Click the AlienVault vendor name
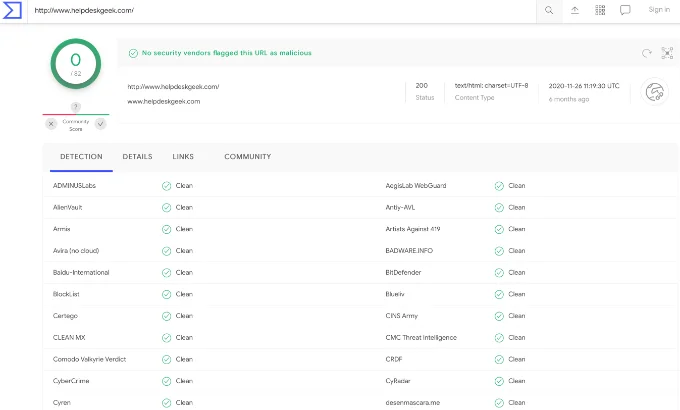The width and height of the screenshot is (680, 410). tap(68, 207)
